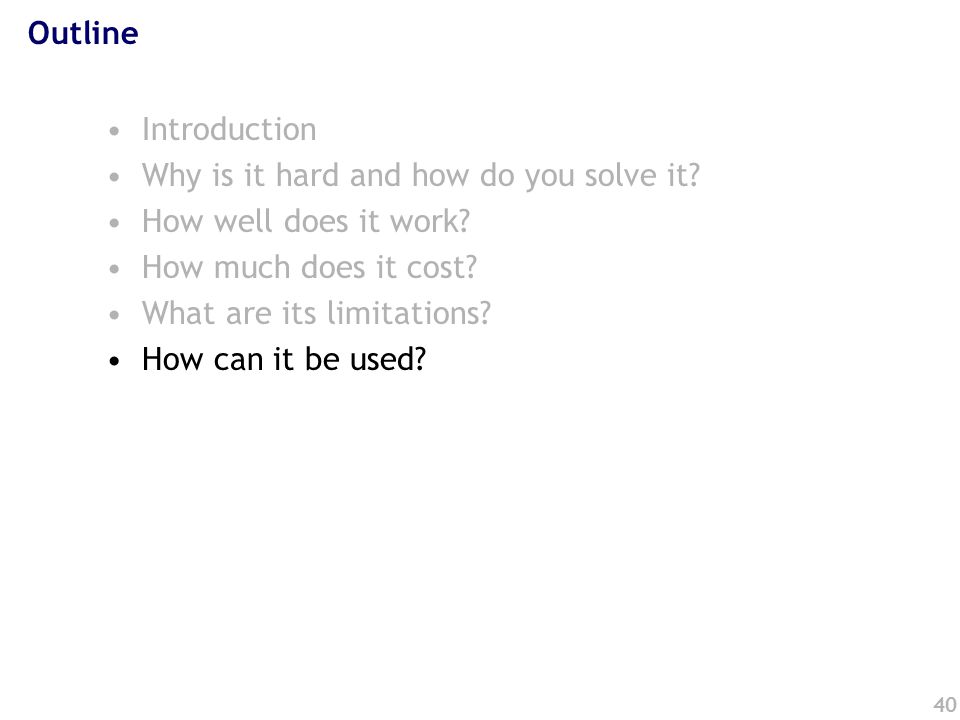Click the word 'used?' in last bullet

pos(388,359)
